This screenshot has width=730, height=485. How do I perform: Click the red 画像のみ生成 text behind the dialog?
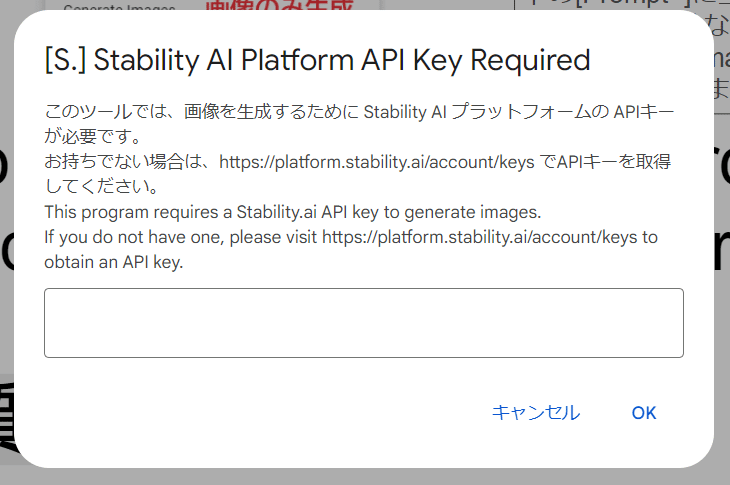pos(279,6)
